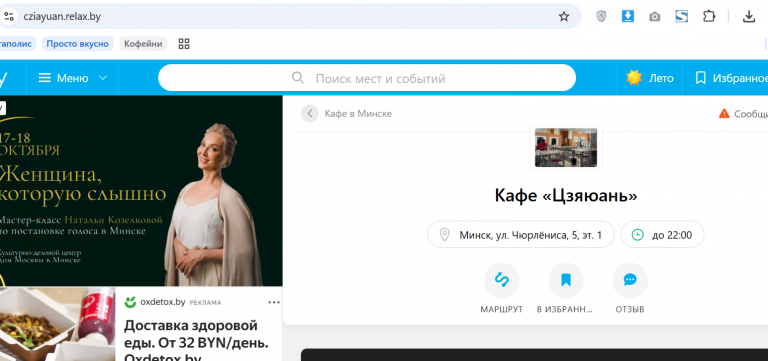Open the bookmarks grid apps icon

pos(184,44)
